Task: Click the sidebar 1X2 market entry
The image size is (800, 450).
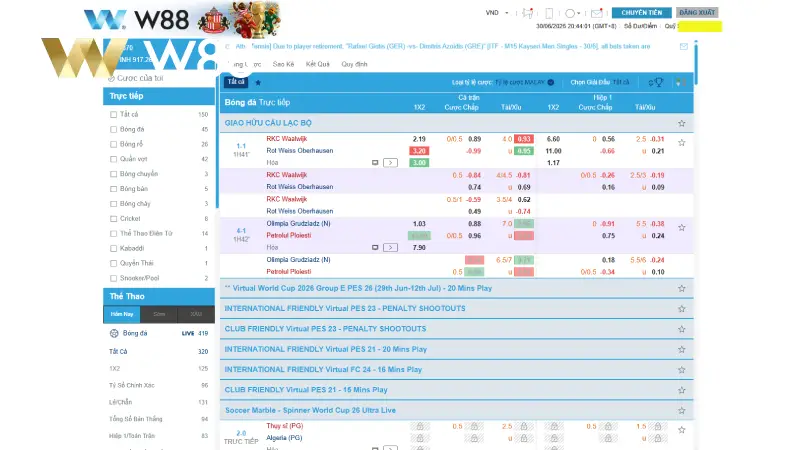Action: [114, 368]
